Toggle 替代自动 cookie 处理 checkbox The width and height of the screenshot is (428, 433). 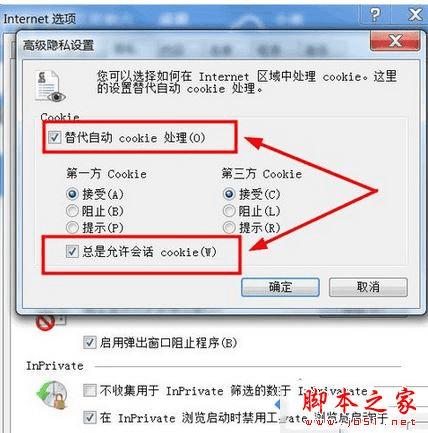coord(54,137)
